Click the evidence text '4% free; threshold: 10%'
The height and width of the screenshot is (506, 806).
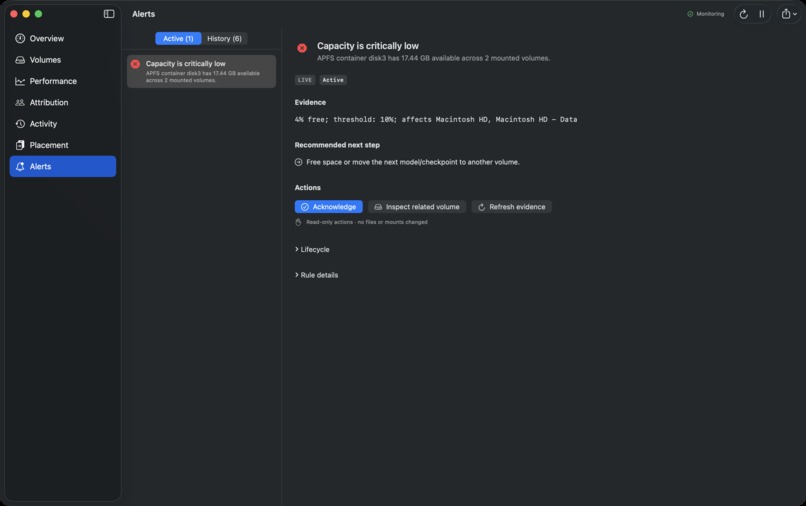(346, 119)
